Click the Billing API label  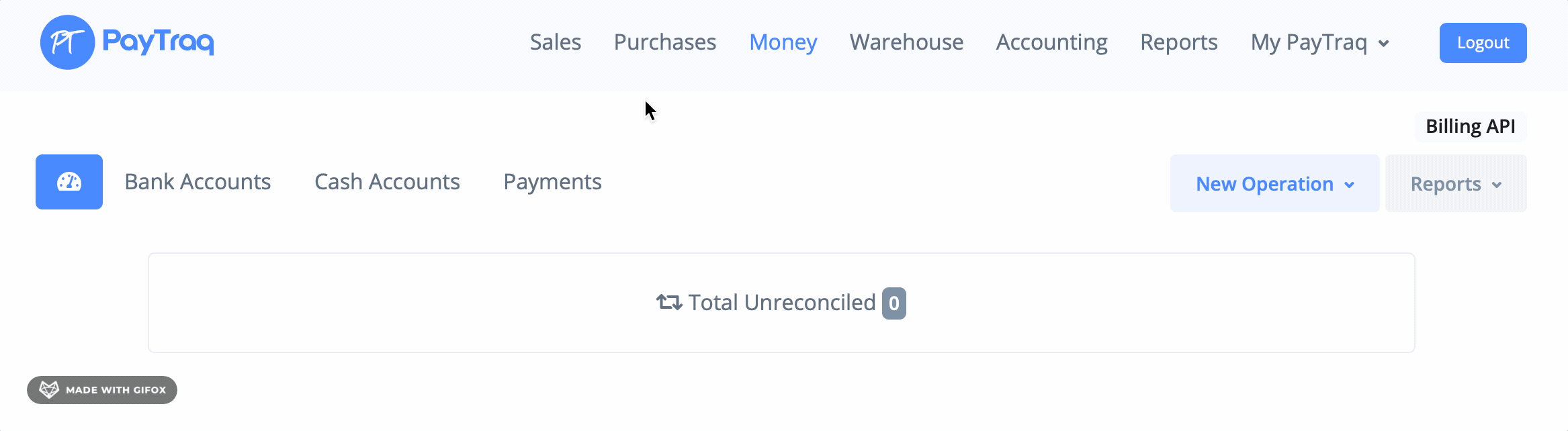tap(1470, 126)
